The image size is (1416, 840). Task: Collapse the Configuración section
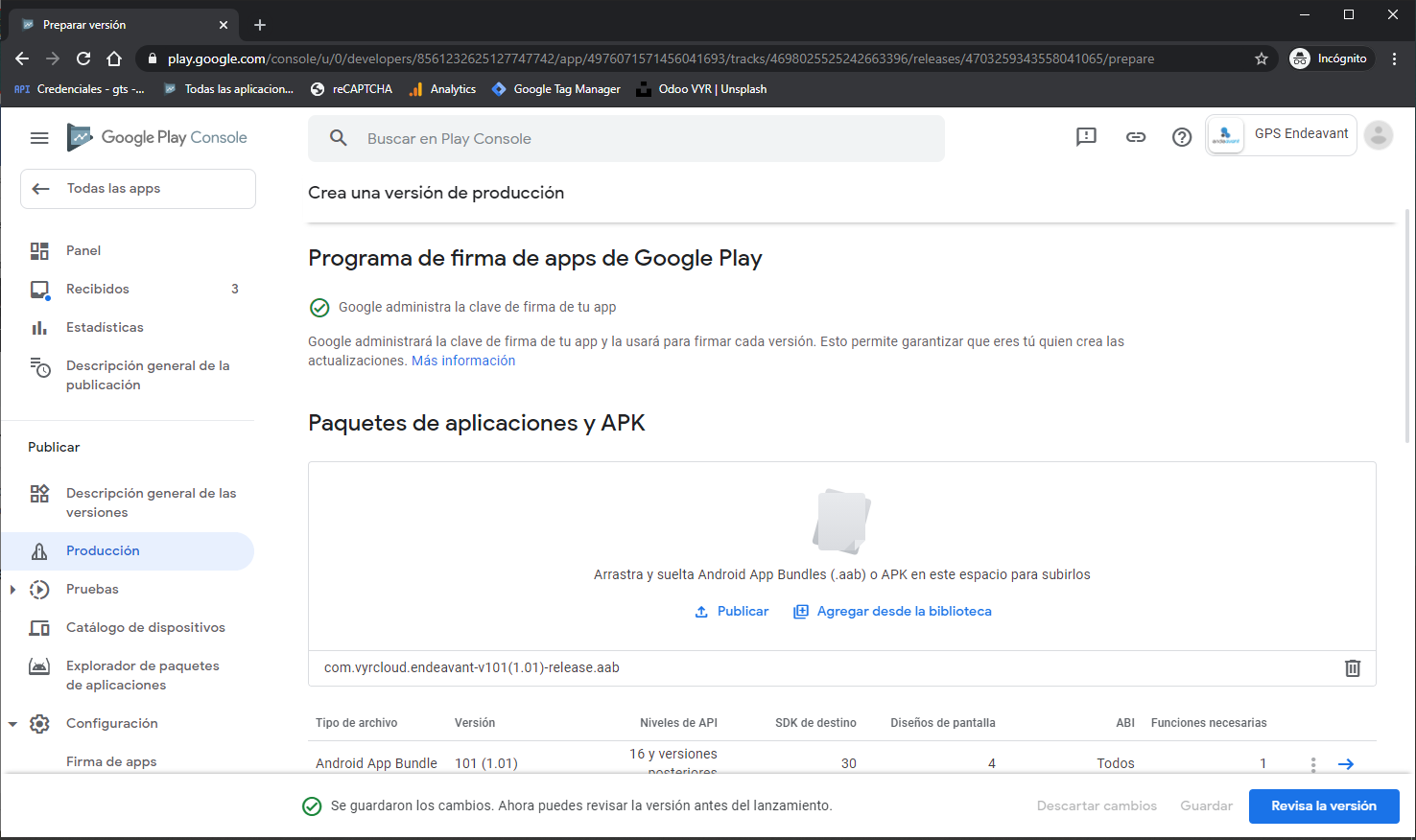(12, 724)
